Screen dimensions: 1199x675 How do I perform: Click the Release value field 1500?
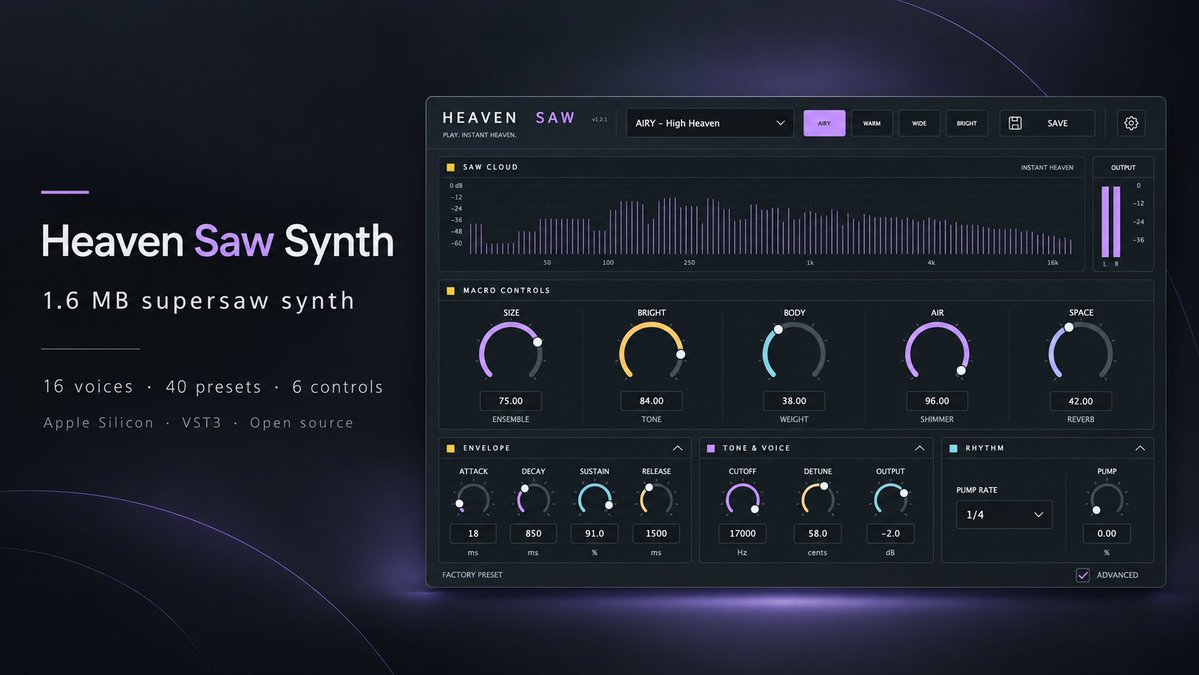(656, 534)
